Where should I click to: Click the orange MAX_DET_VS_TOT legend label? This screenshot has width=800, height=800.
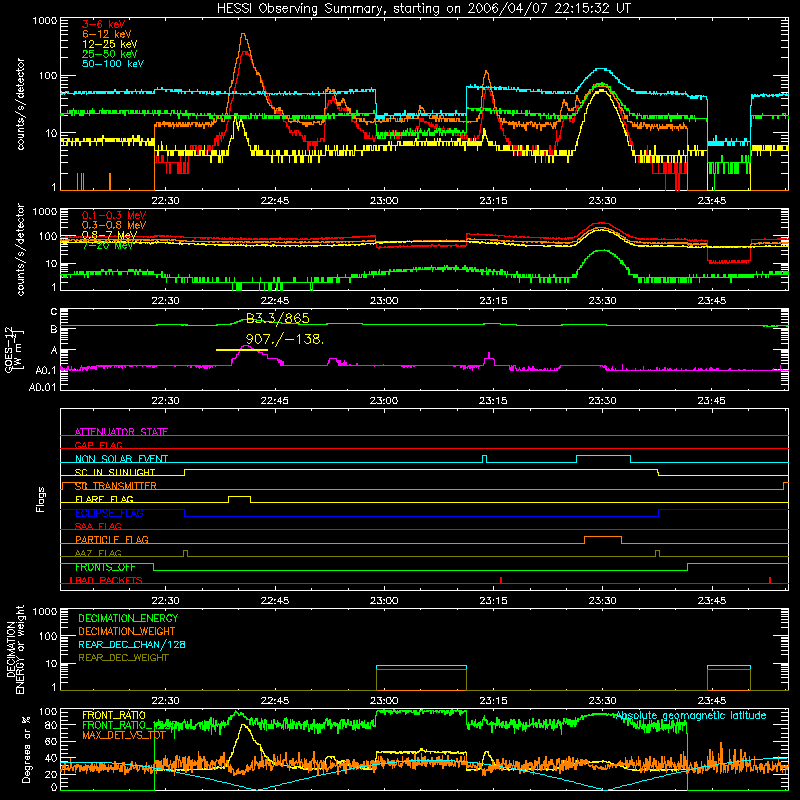[123, 735]
